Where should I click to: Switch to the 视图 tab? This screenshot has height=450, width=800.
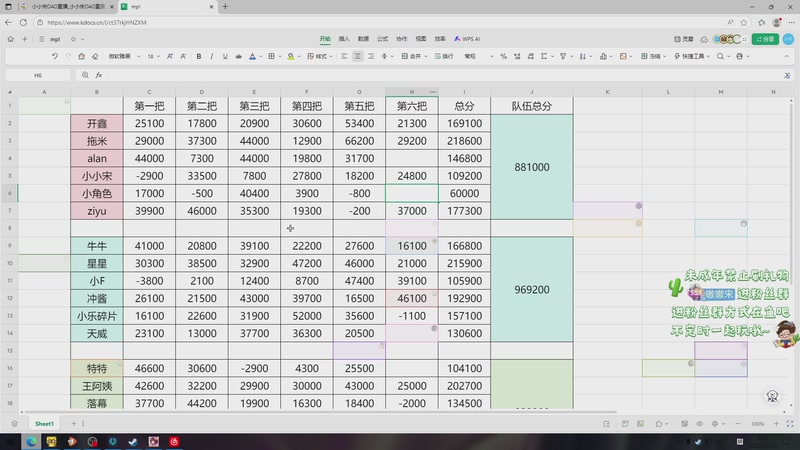[421, 39]
